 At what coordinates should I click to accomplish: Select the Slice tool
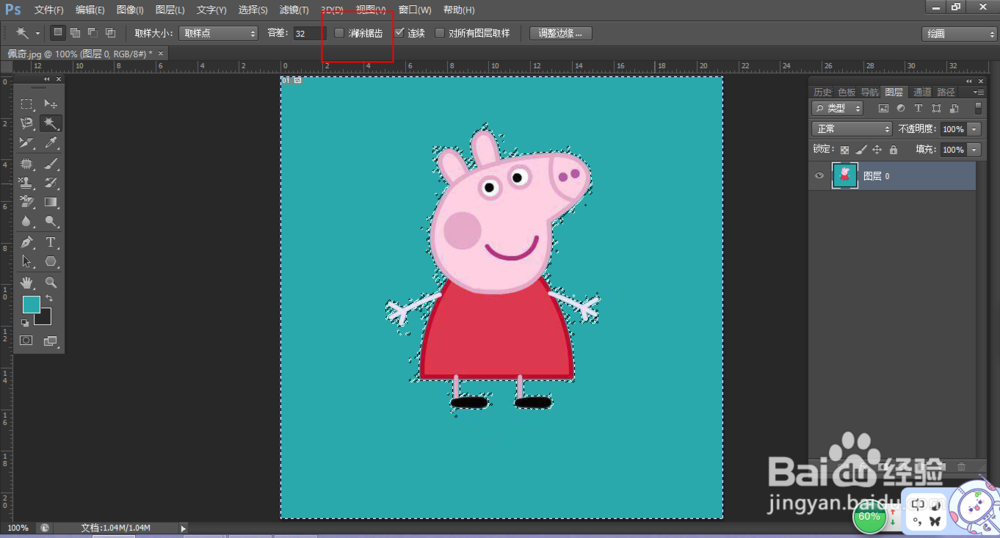click(26, 143)
